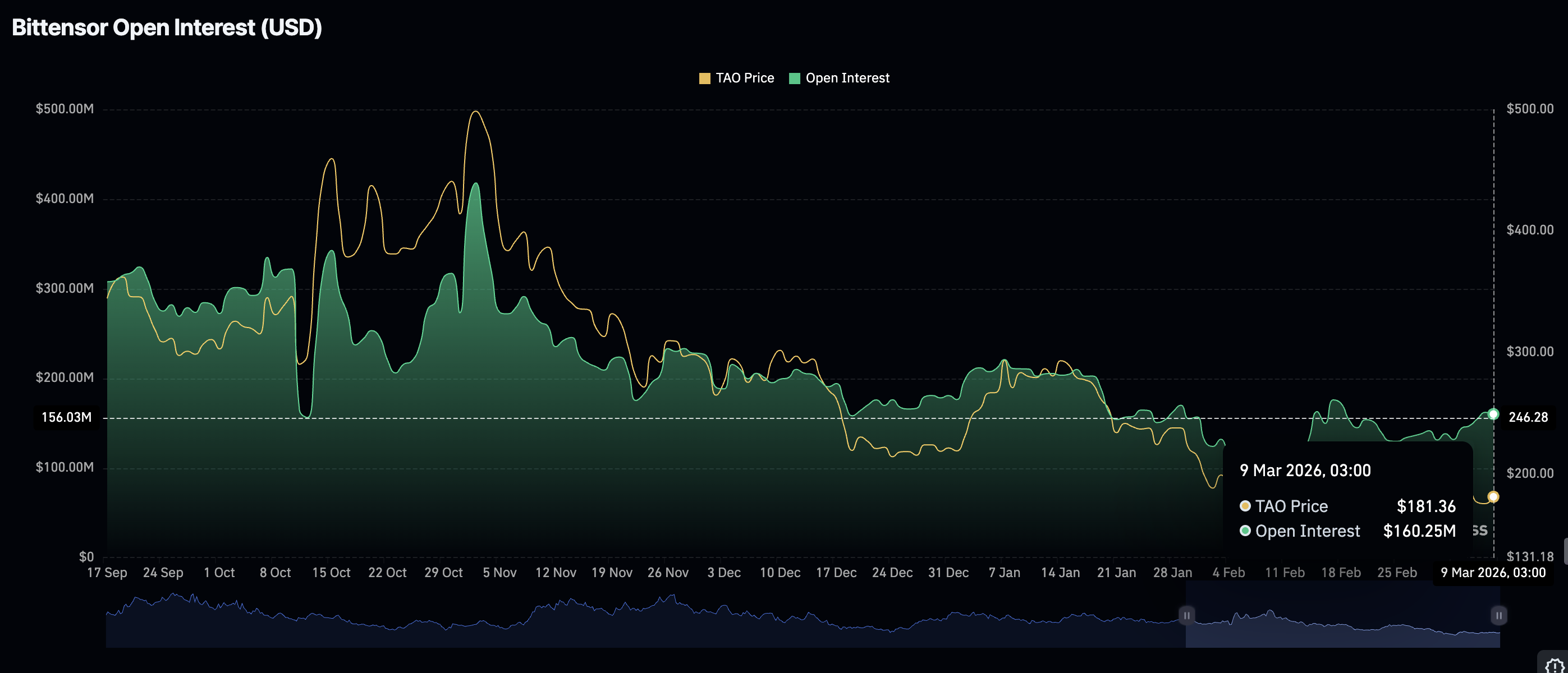
Task: Click the 14 Jan x-axis label
Action: 1060,573
